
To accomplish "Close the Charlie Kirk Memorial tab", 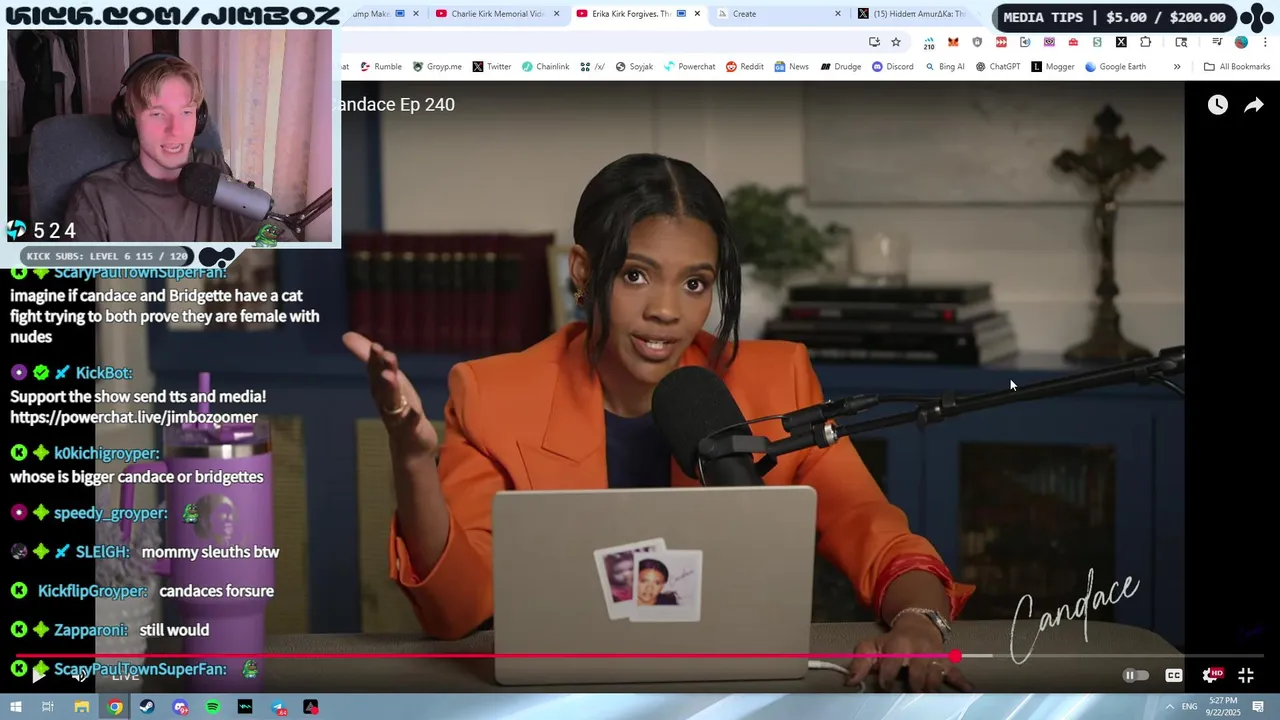I will (556, 14).
